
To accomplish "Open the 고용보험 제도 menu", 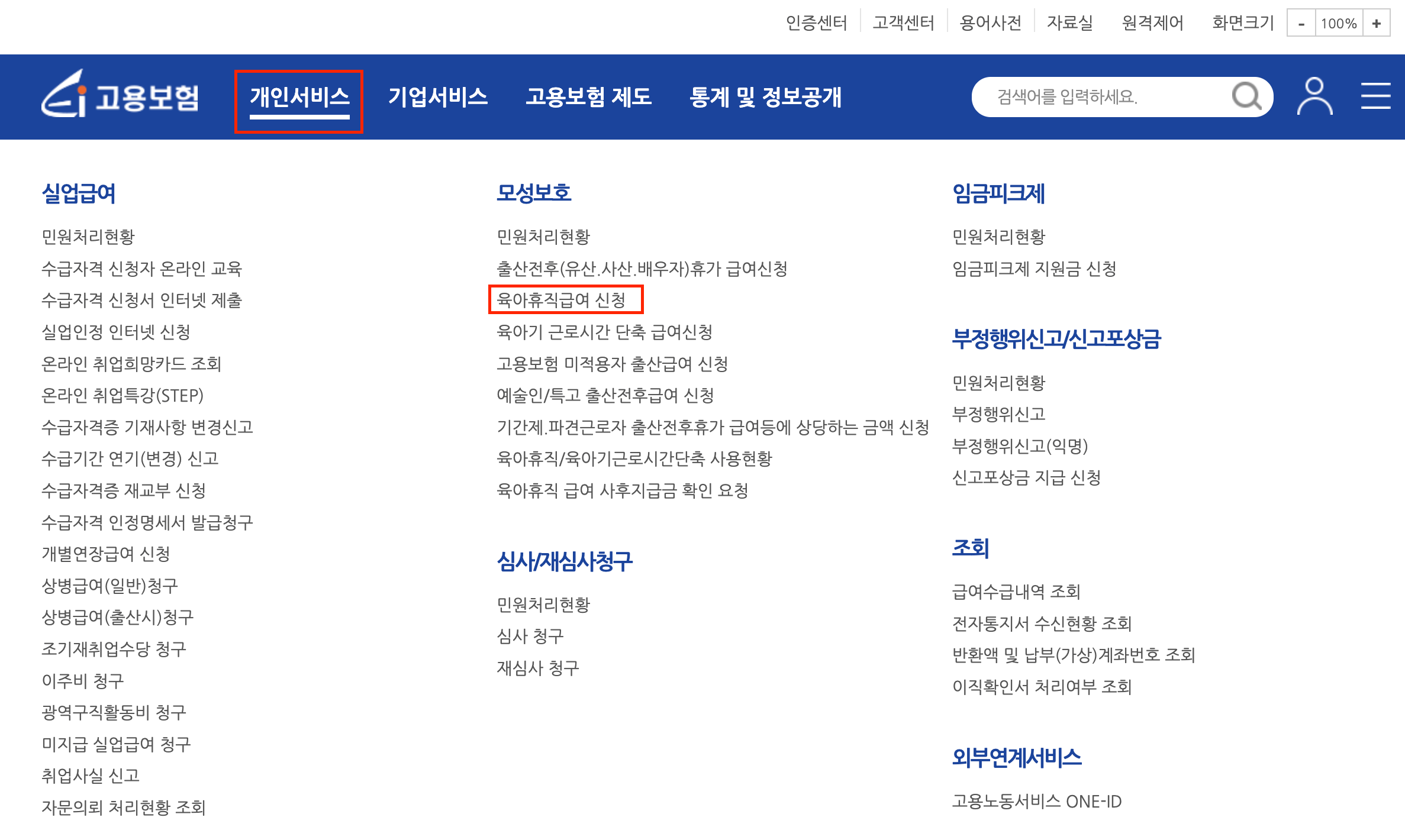I will tap(588, 97).
